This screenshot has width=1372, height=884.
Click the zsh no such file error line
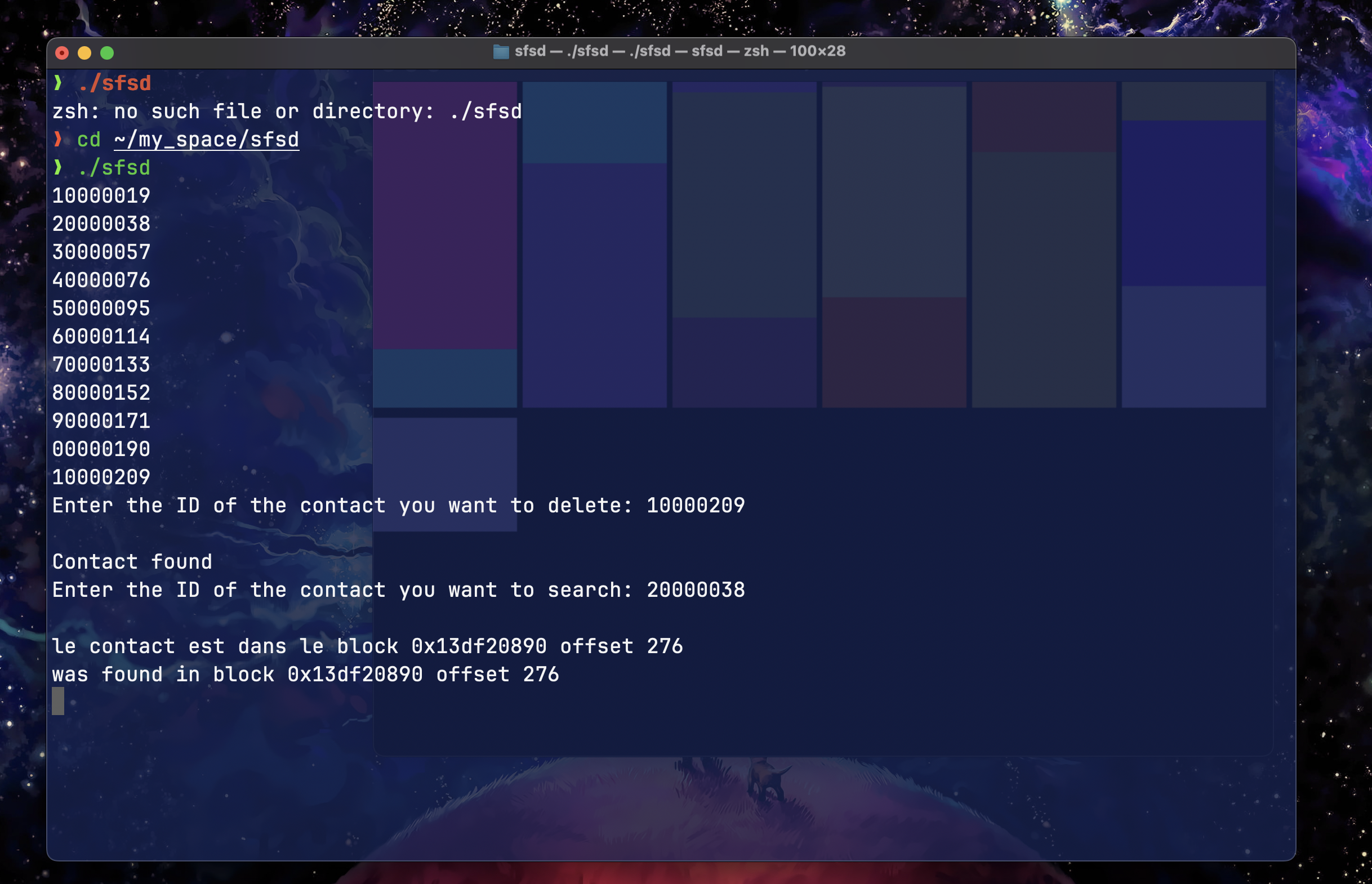287,111
